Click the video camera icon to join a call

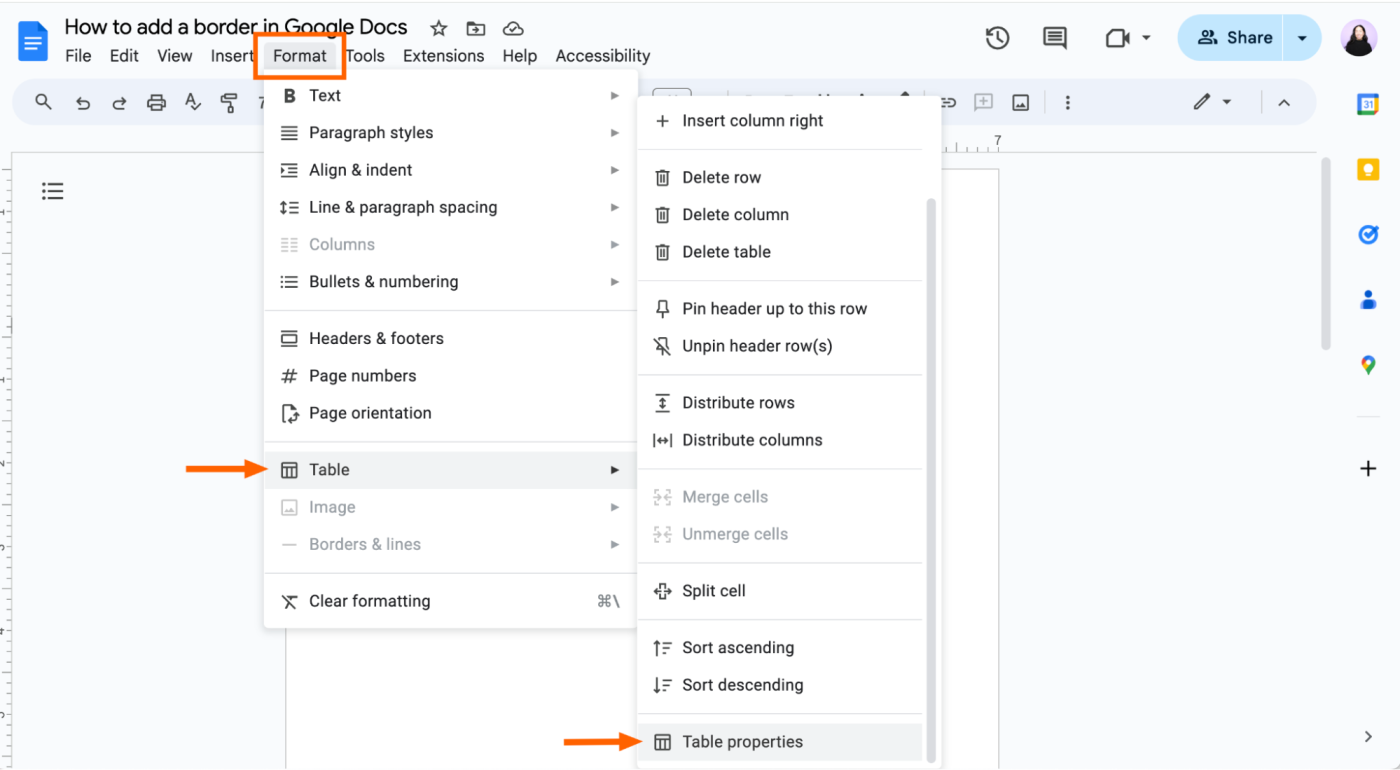[1117, 38]
